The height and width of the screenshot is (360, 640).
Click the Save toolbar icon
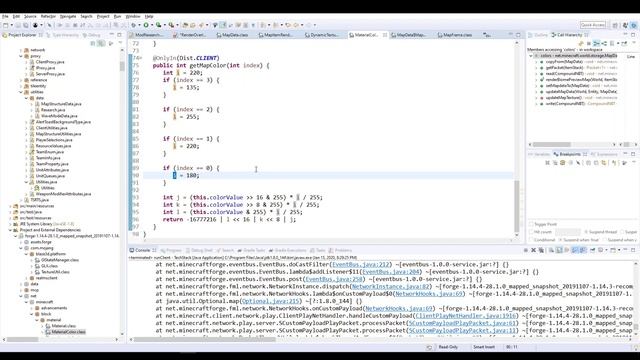point(18,25)
